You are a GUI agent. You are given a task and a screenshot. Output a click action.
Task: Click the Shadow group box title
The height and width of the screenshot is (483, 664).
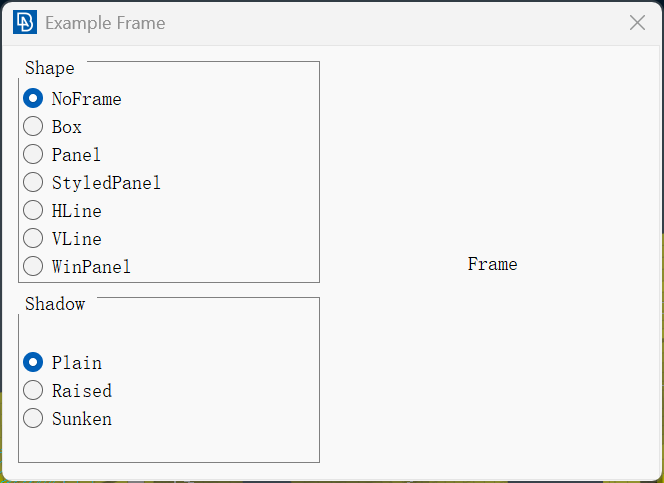55,304
